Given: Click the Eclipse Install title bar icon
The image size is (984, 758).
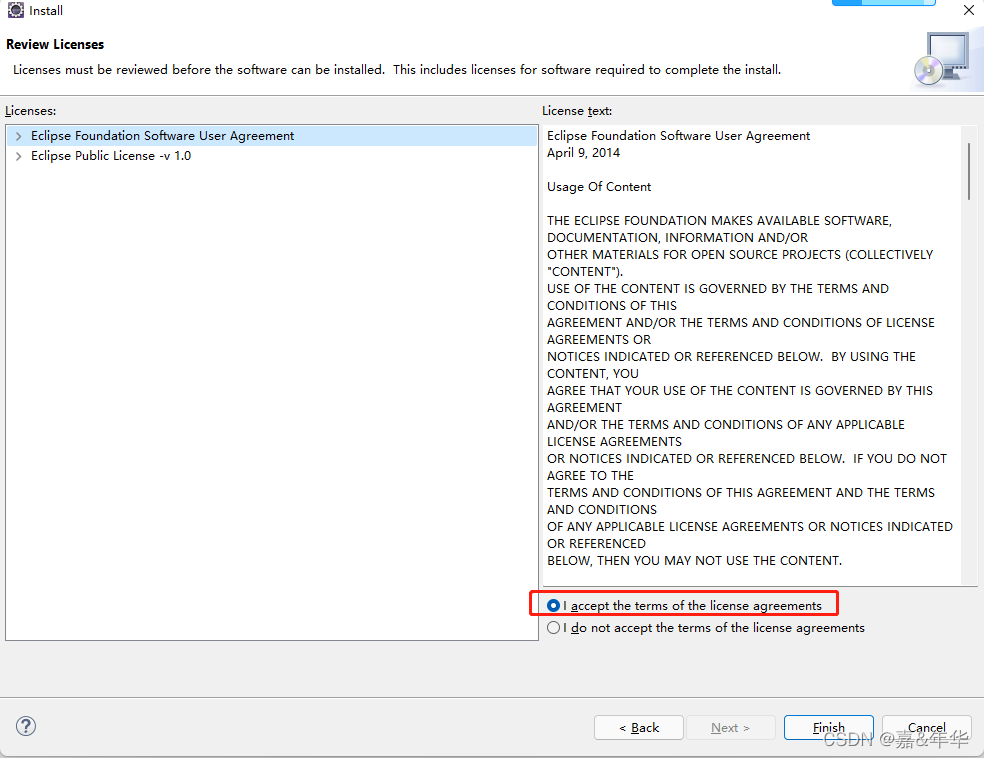Looking at the screenshot, I should click(x=16, y=11).
